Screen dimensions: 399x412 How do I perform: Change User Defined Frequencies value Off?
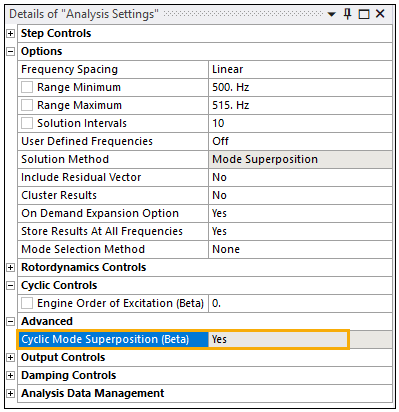[300, 141]
